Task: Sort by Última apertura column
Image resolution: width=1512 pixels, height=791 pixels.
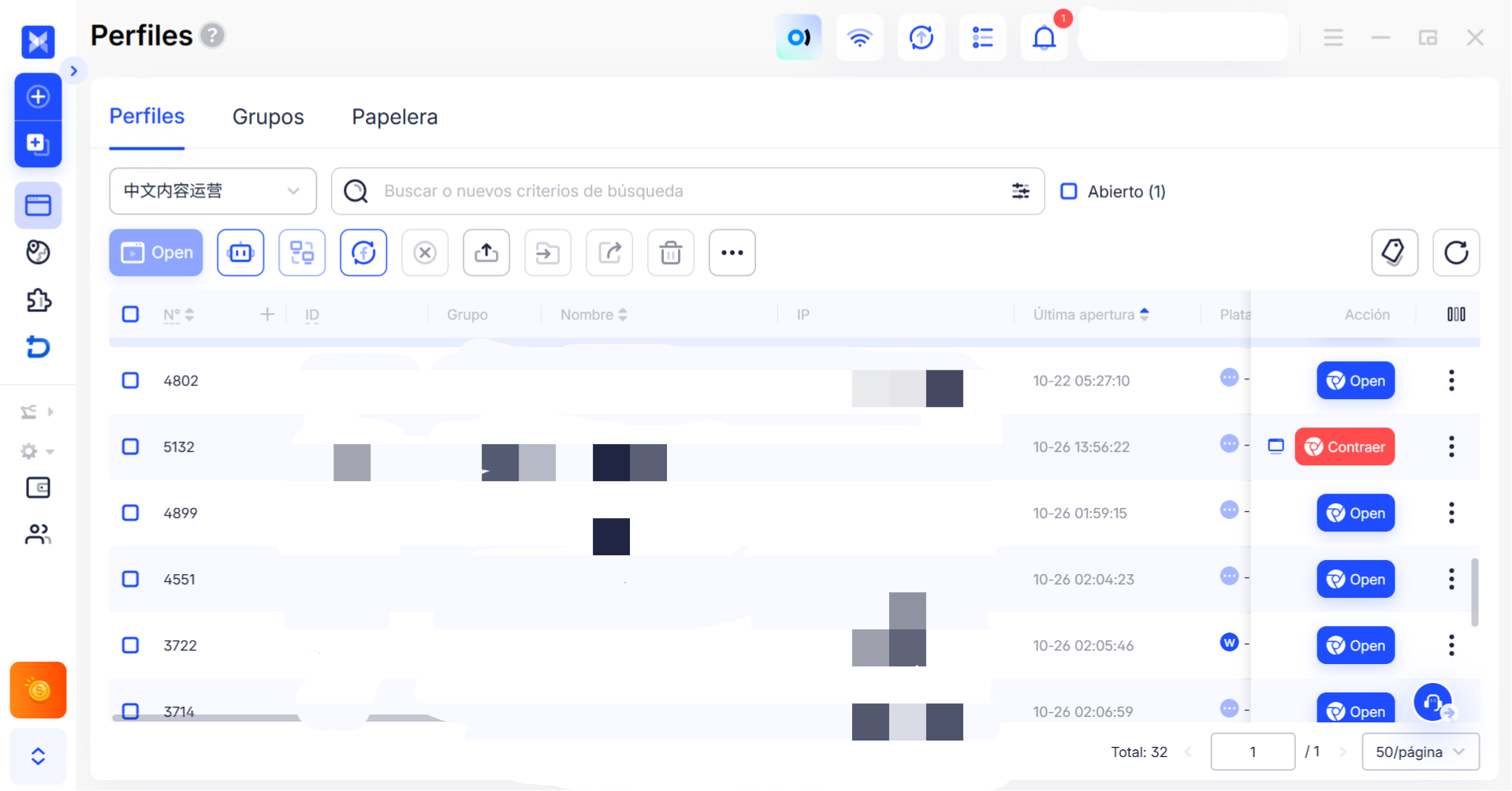Action: [1090, 315]
